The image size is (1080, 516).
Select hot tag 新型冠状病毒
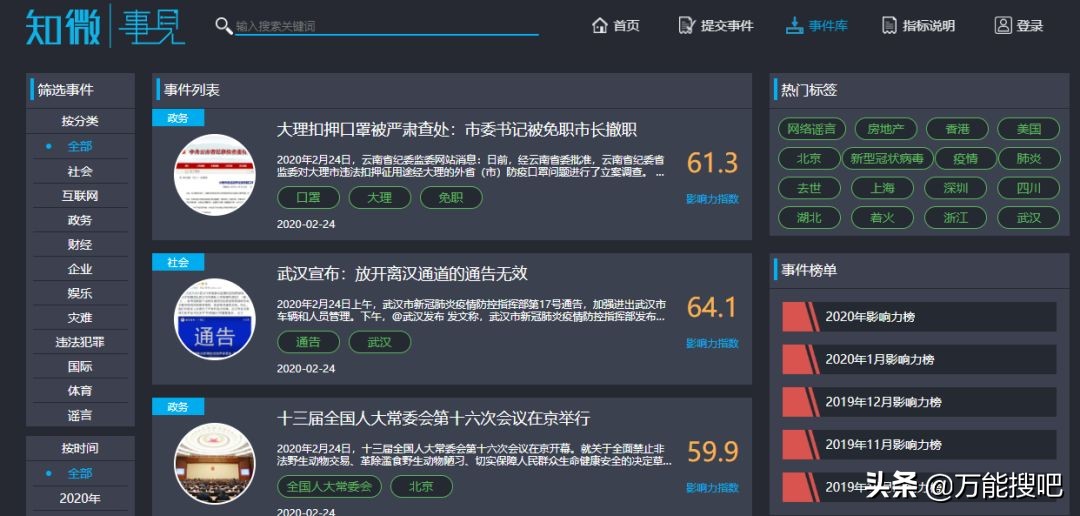887,158
